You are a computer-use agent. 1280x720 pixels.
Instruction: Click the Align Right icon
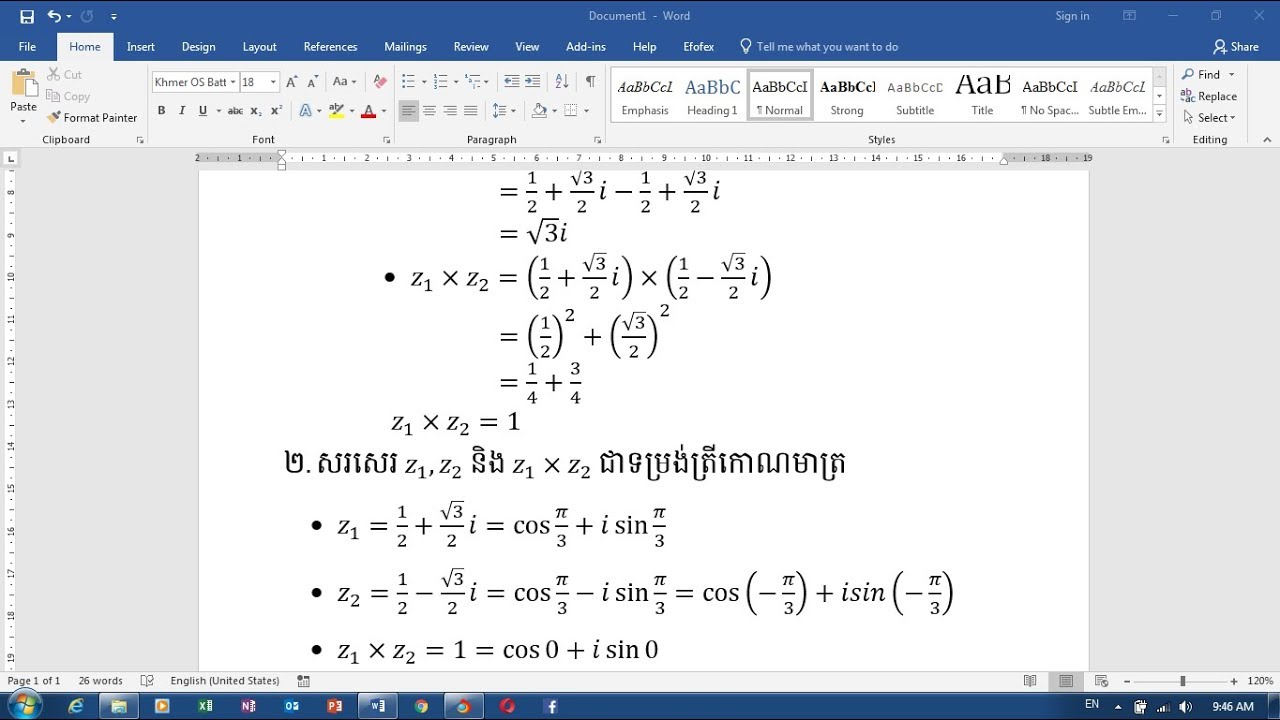tap(450, 111)
